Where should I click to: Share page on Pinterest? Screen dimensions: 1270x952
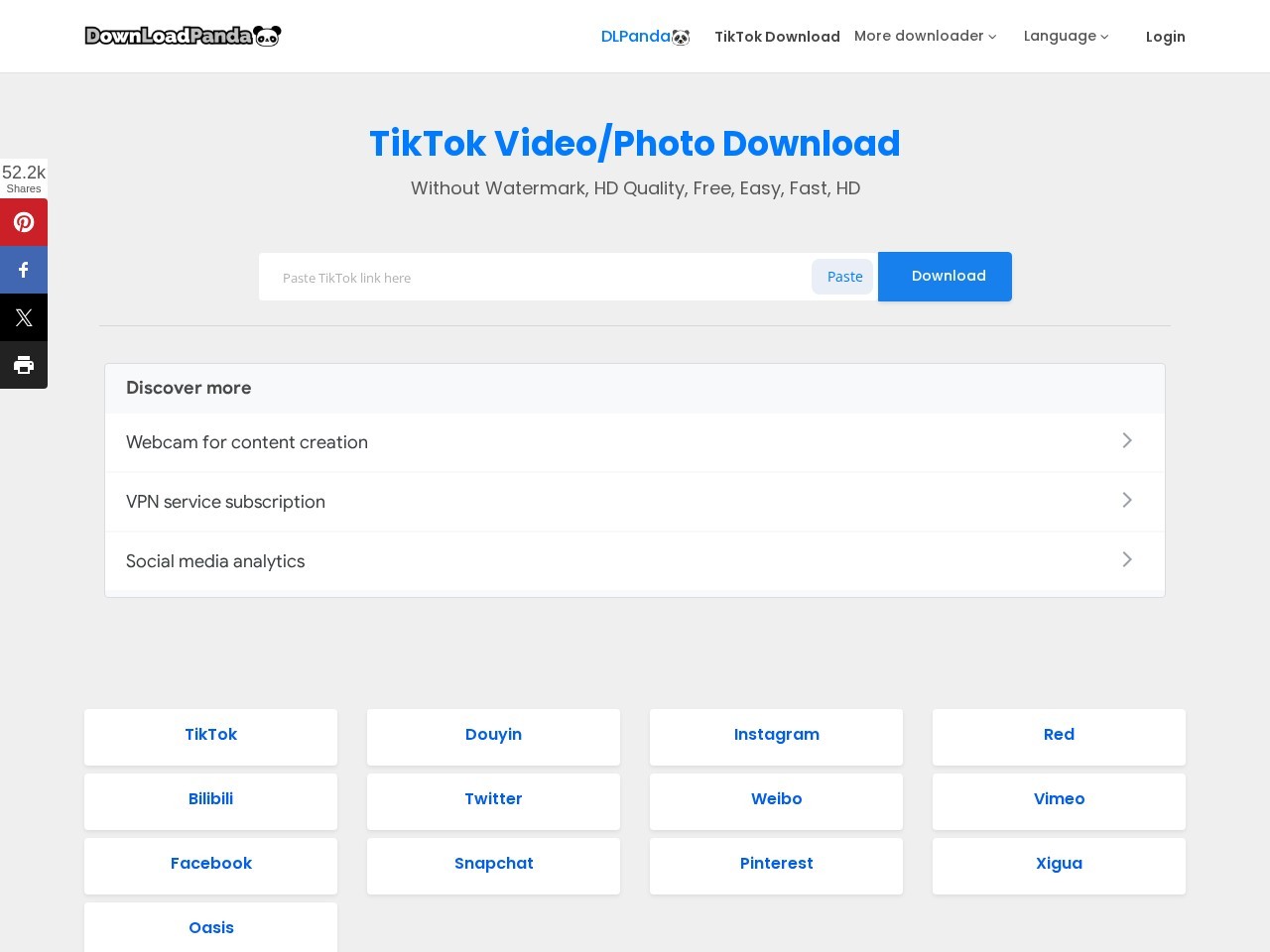(24, 222)
